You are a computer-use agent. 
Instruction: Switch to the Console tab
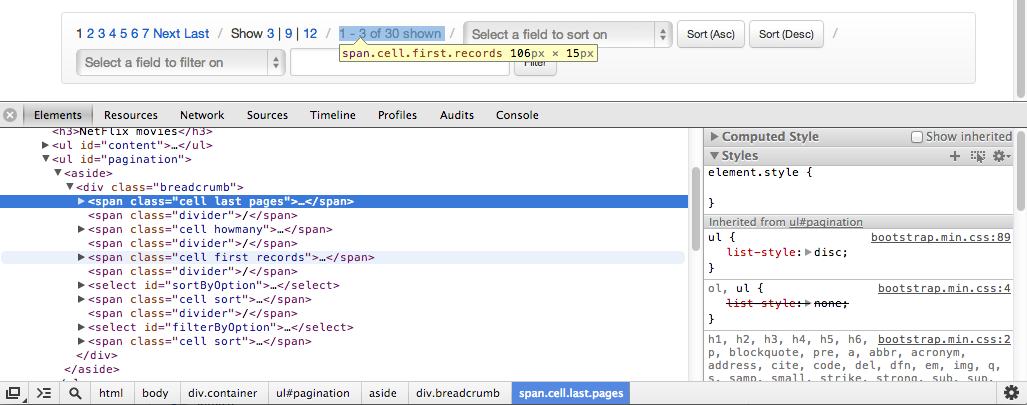click(517, 115)
